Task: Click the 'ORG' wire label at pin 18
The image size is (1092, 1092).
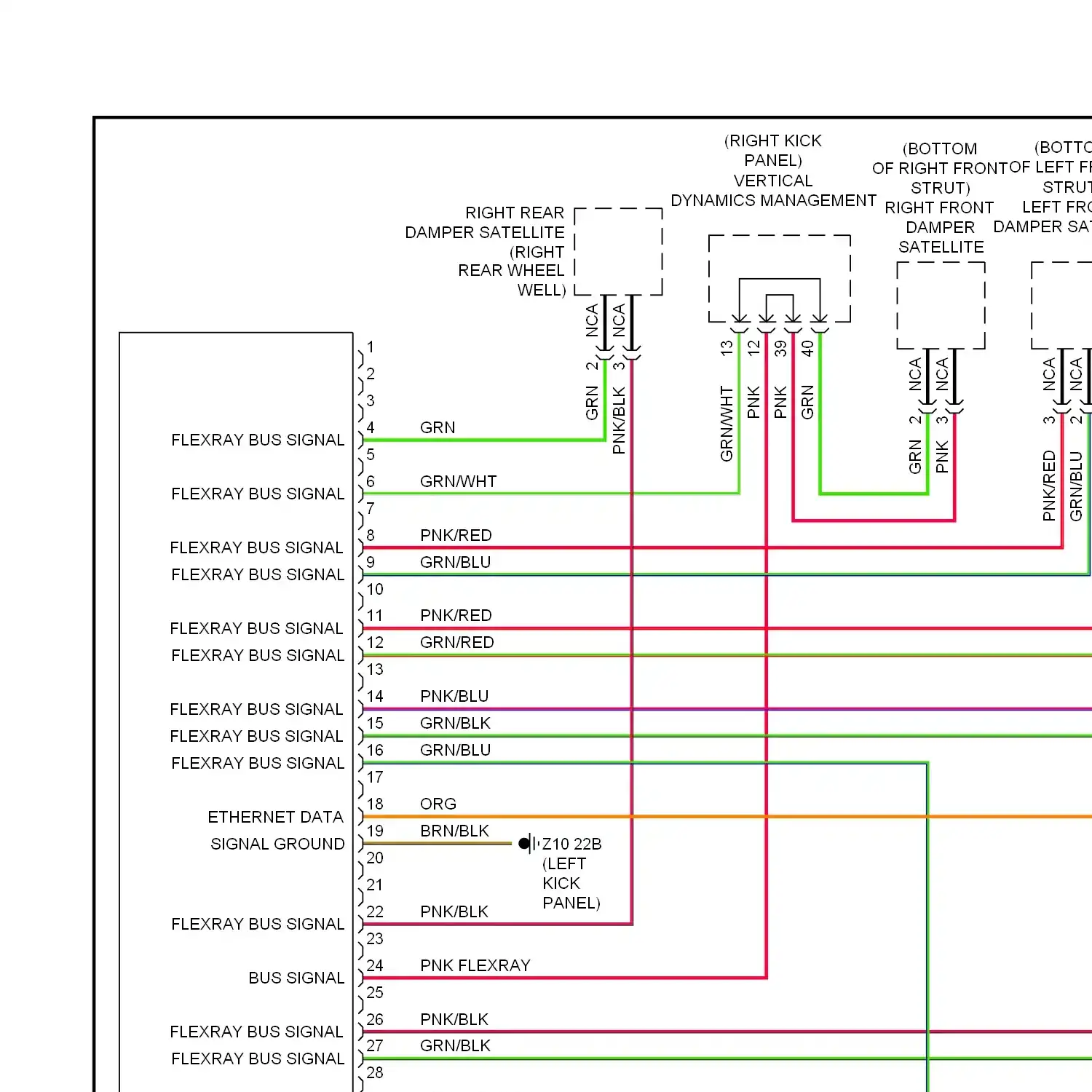Action: click(438, 804)
